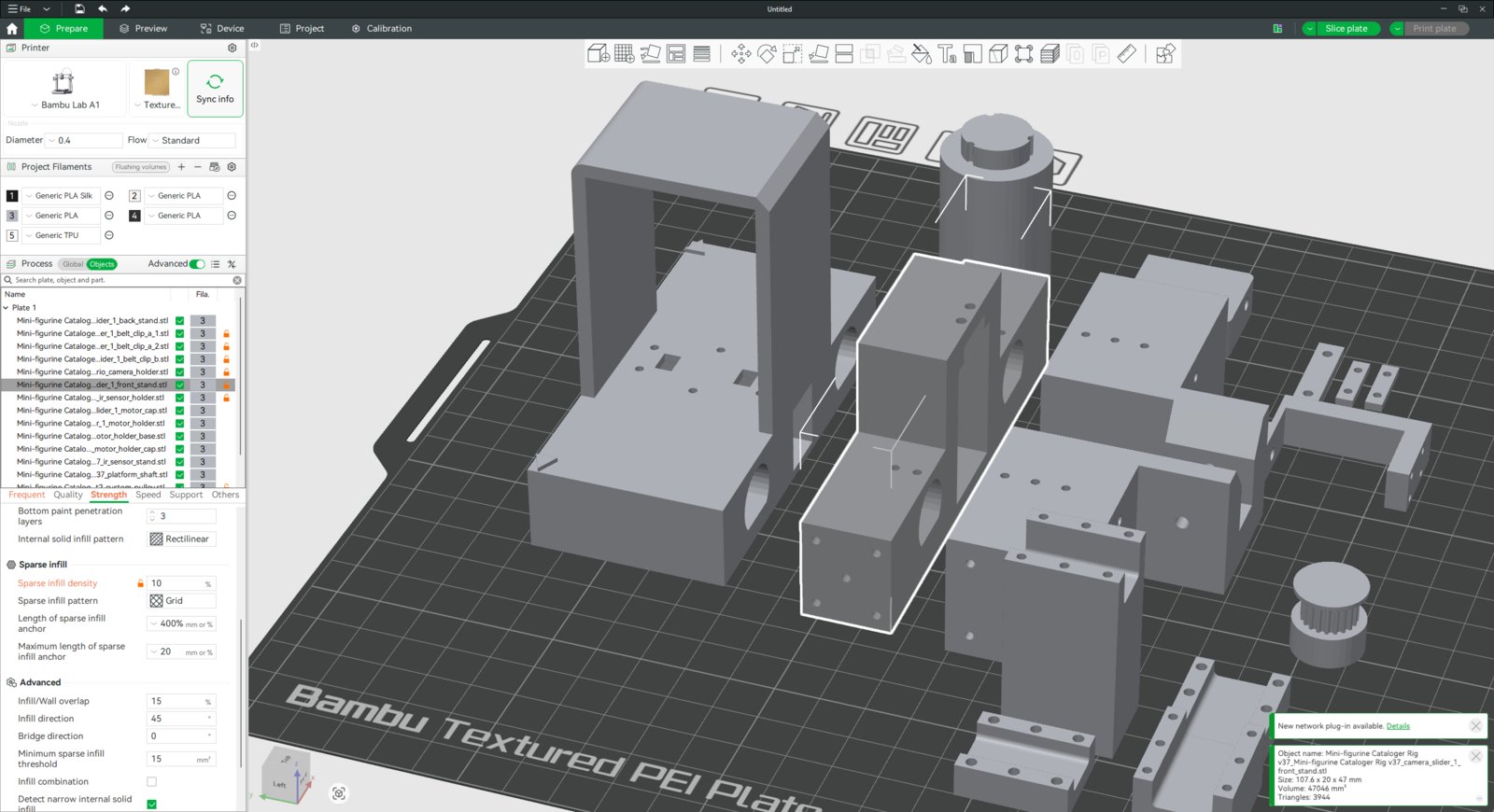This screenshot has width=1494, height=812.
Task: Click filament 4 dark color swatch
Action: tap(134, 216)
